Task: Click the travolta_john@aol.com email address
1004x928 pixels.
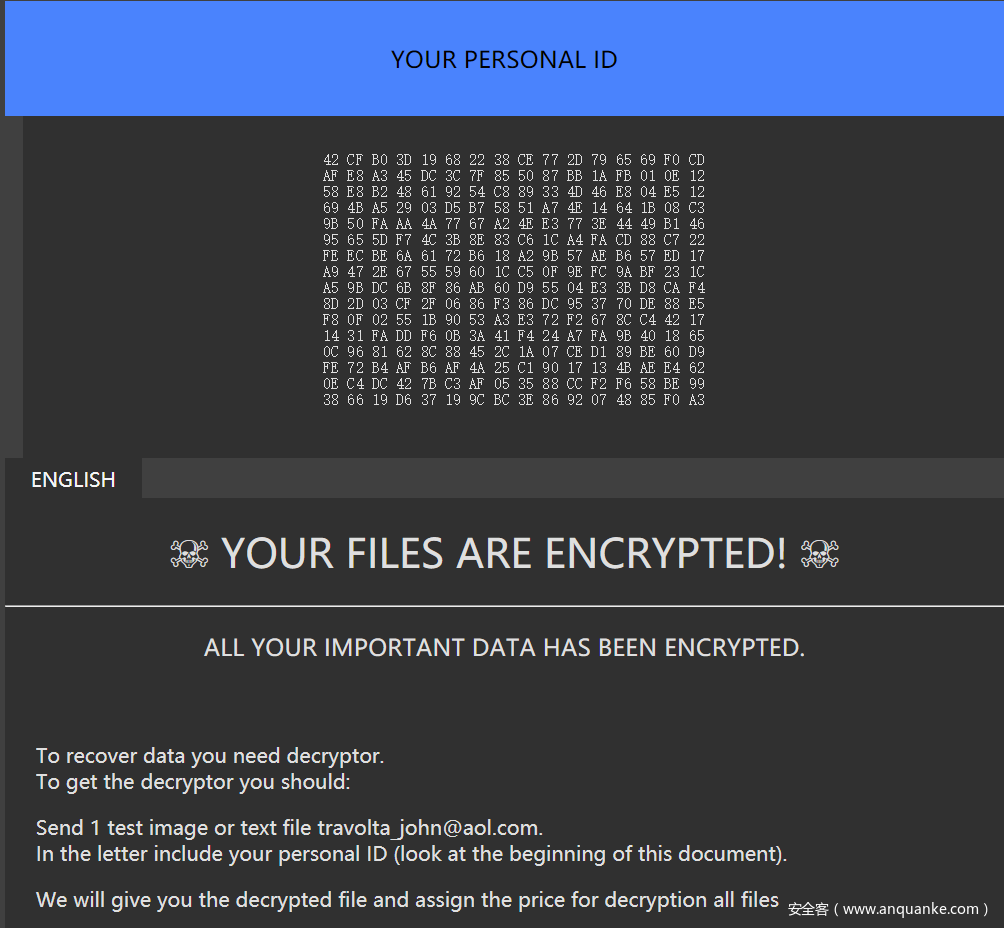Action: pos(428,828)
